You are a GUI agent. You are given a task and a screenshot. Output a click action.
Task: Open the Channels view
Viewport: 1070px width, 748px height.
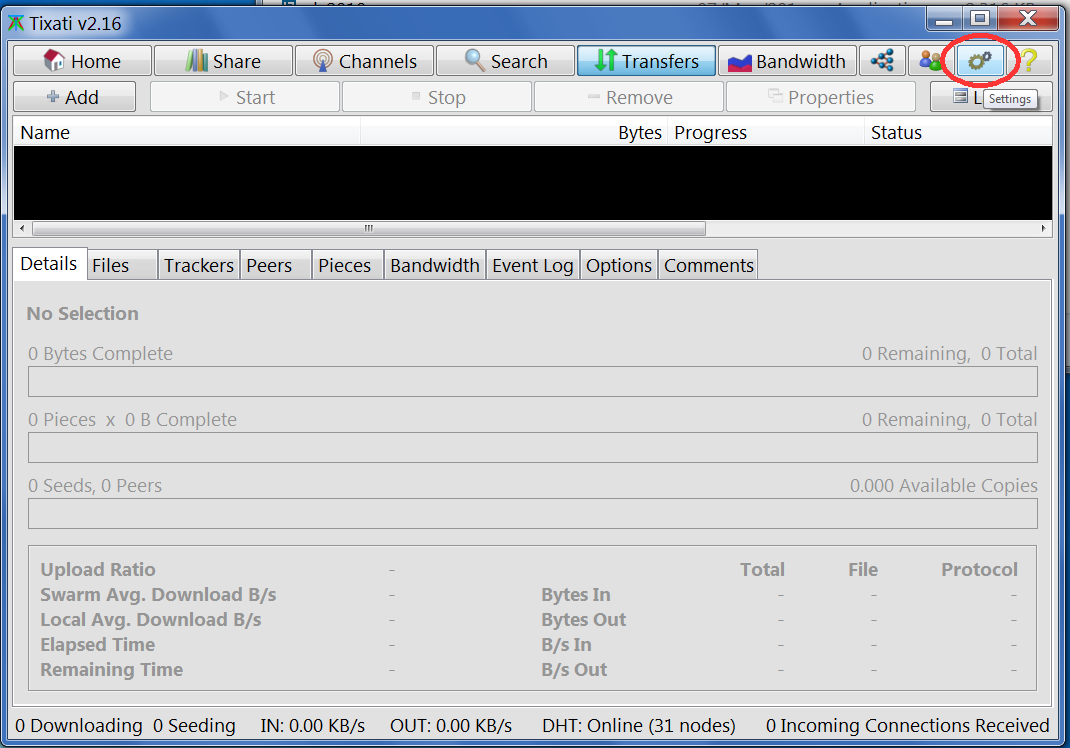pyautogui.click(x=364, y=61)
